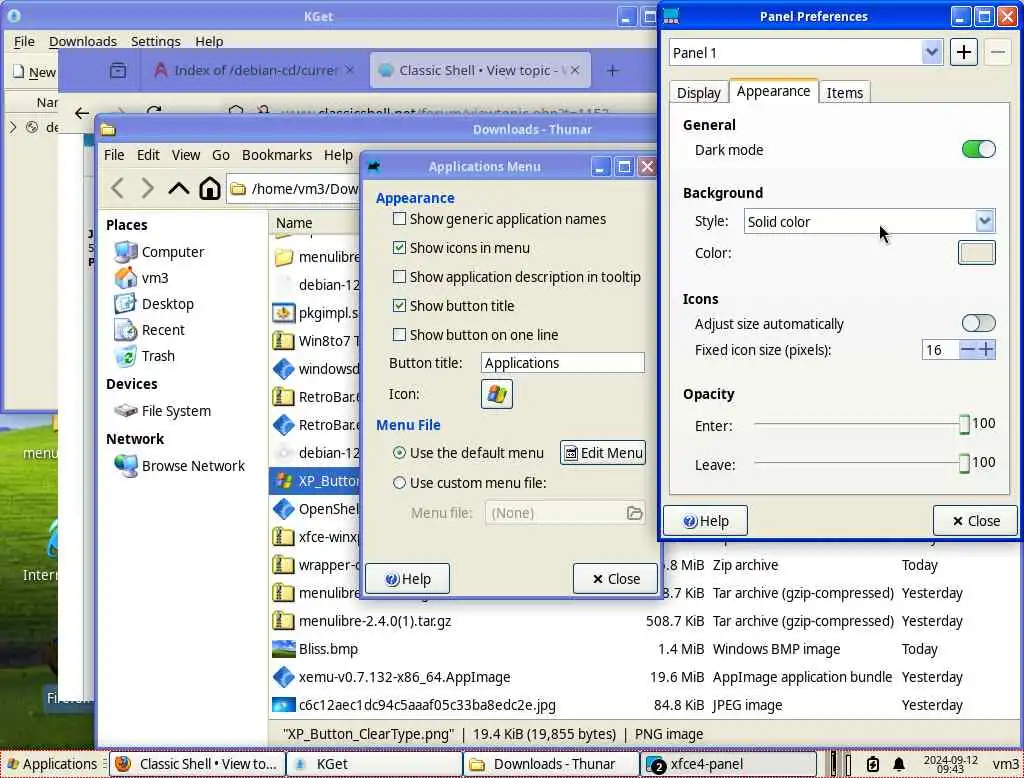This screenshot has height=778, width=1024.
Task: Open vm3 home in Thunar sidebar
Action: tap(155, 278)
